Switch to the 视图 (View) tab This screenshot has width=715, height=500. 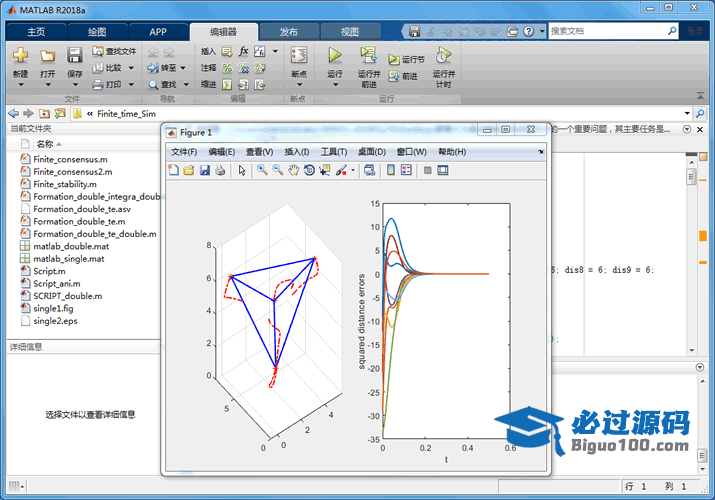point(350,32)
